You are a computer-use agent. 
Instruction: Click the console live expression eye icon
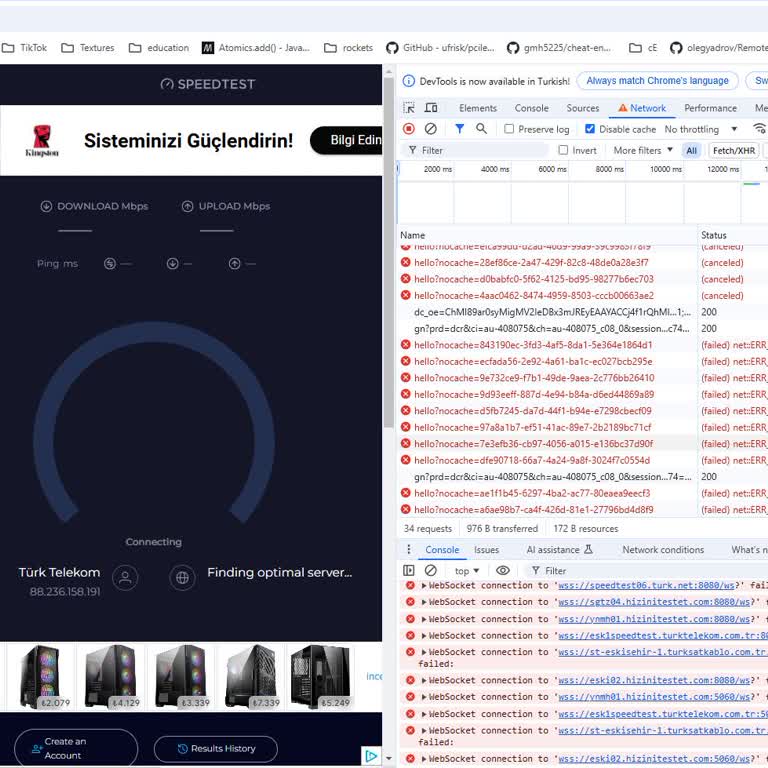pos(503,570)
